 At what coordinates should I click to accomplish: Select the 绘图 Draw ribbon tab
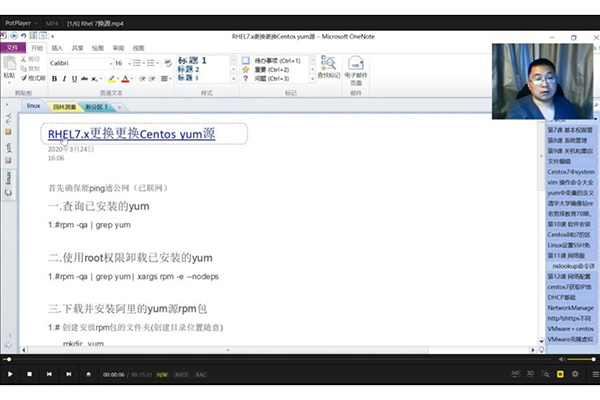tap(98, 48)
